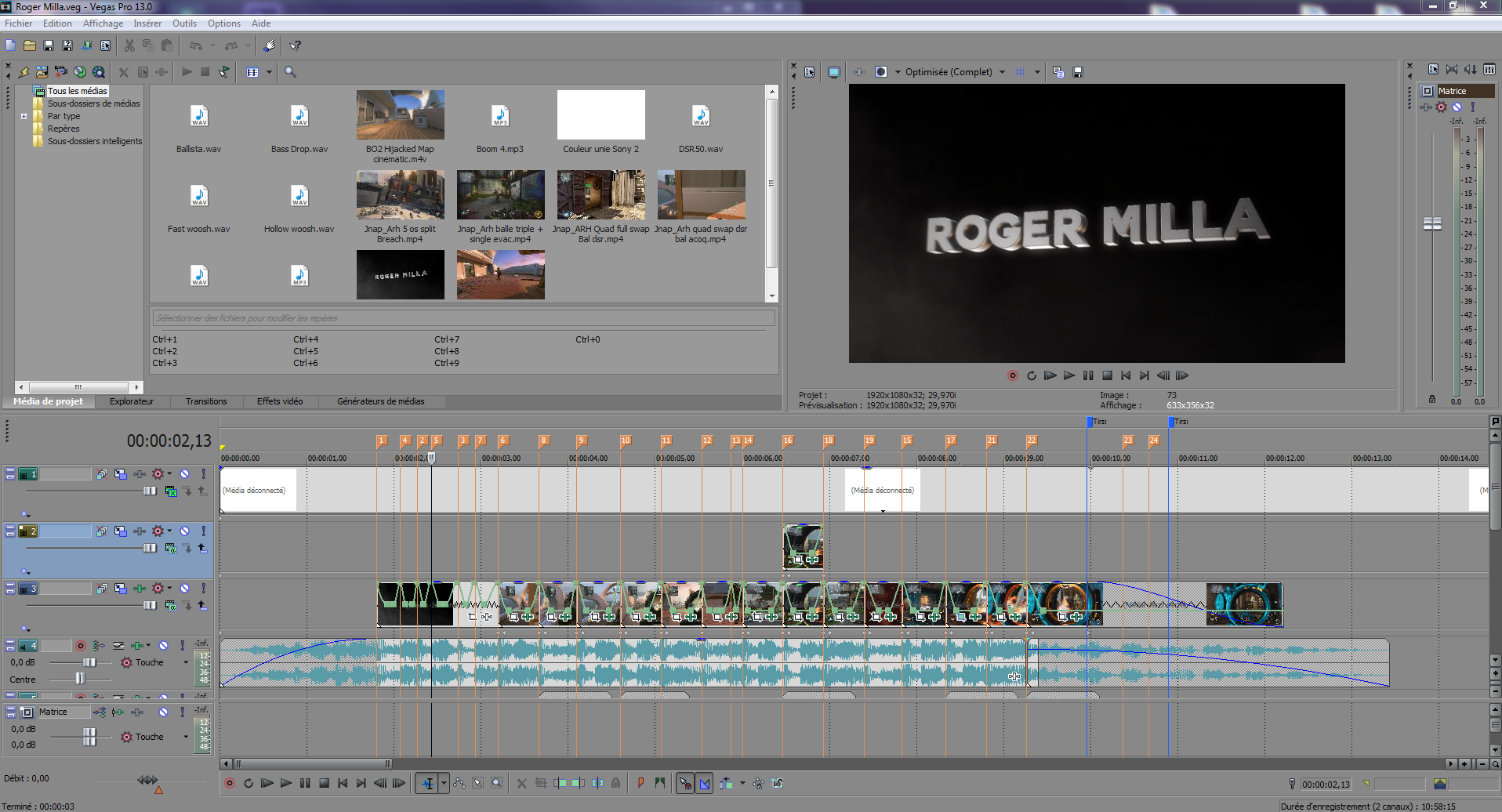Open the Project Media Views dropdown arrow

click(x=269, y=72)
